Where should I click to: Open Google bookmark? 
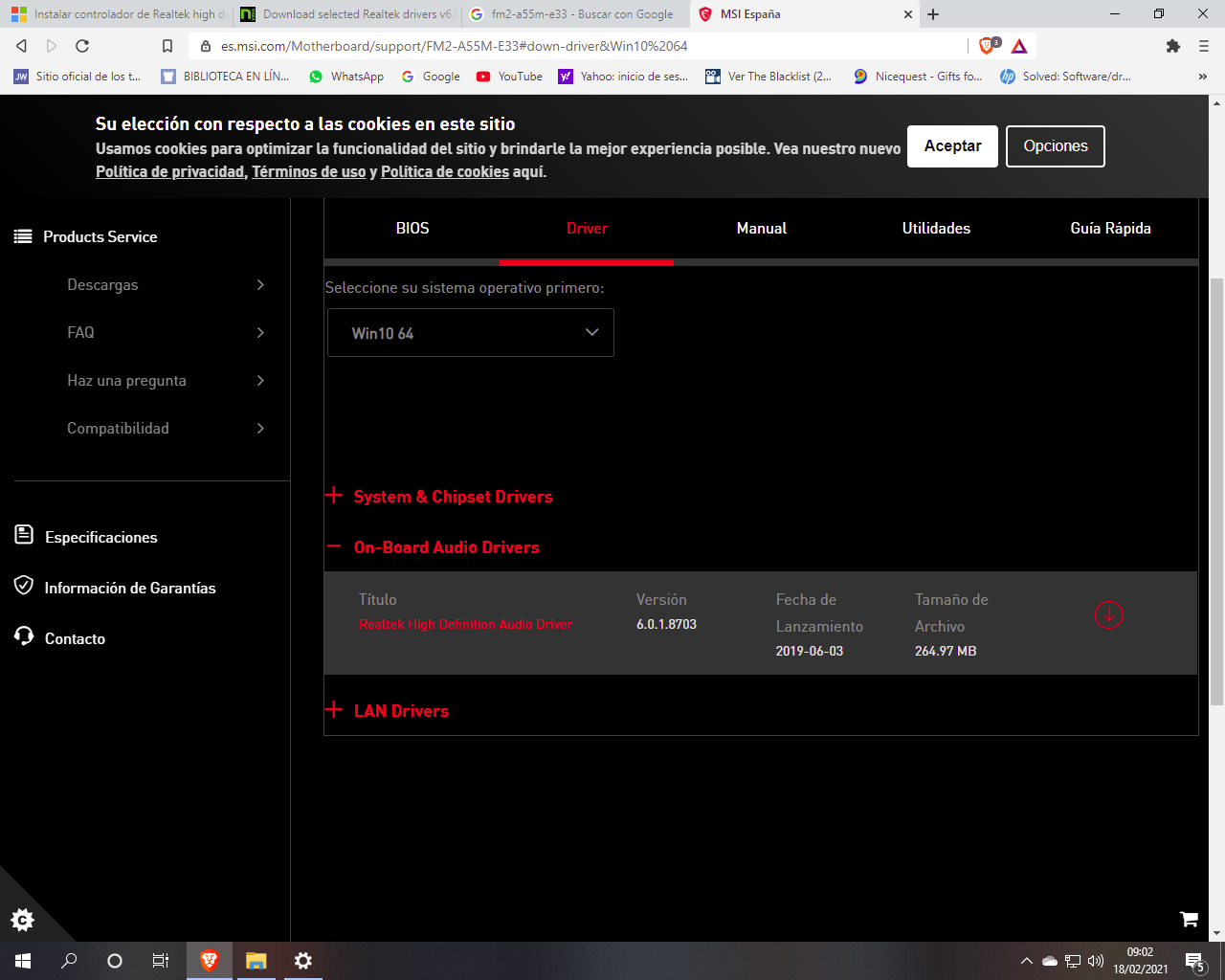tap(431, 77)
